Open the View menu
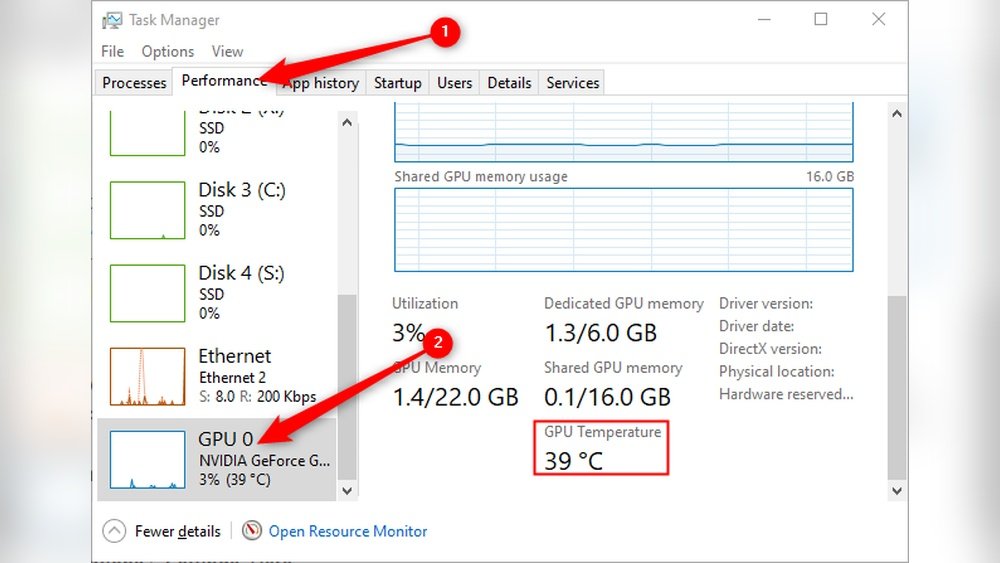1000x563 pixels. [x=227, y=51]
